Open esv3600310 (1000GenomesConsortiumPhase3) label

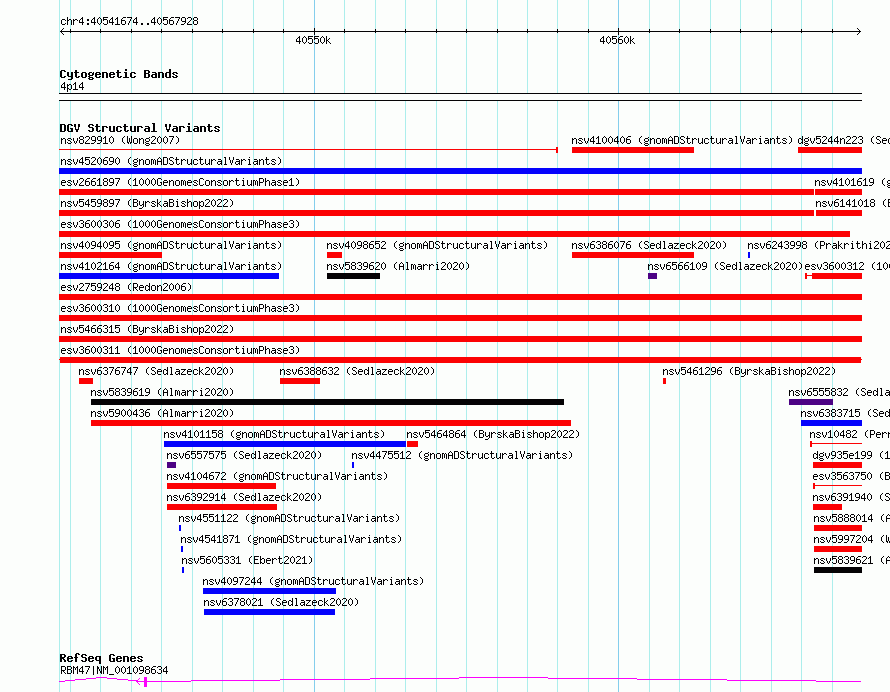pyautogui.click(x=180, y=308)
